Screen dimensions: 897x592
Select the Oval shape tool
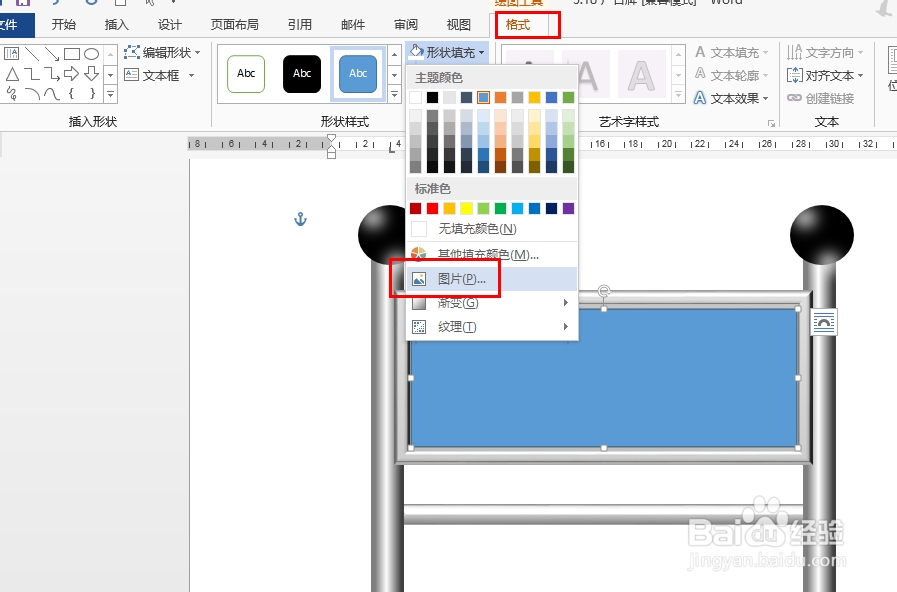[x=92, y=54]
